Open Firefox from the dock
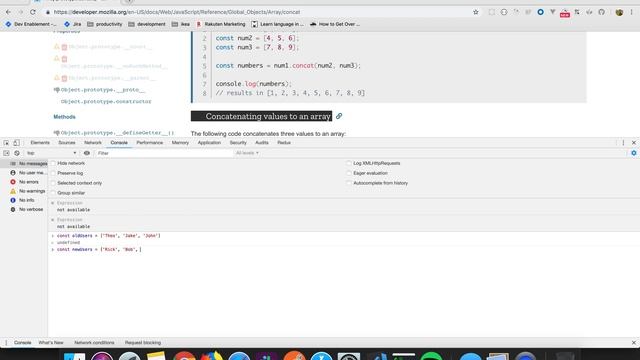640x360 pixels. [x=211, y=356]
